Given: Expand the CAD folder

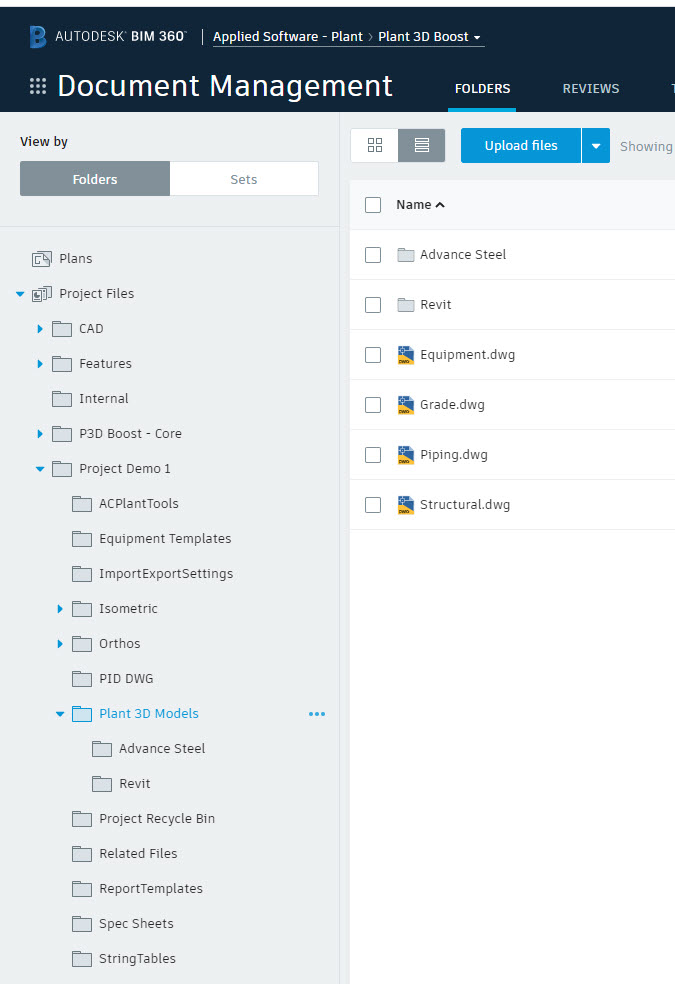Looking at the screenshot, I should pos(40,329).
